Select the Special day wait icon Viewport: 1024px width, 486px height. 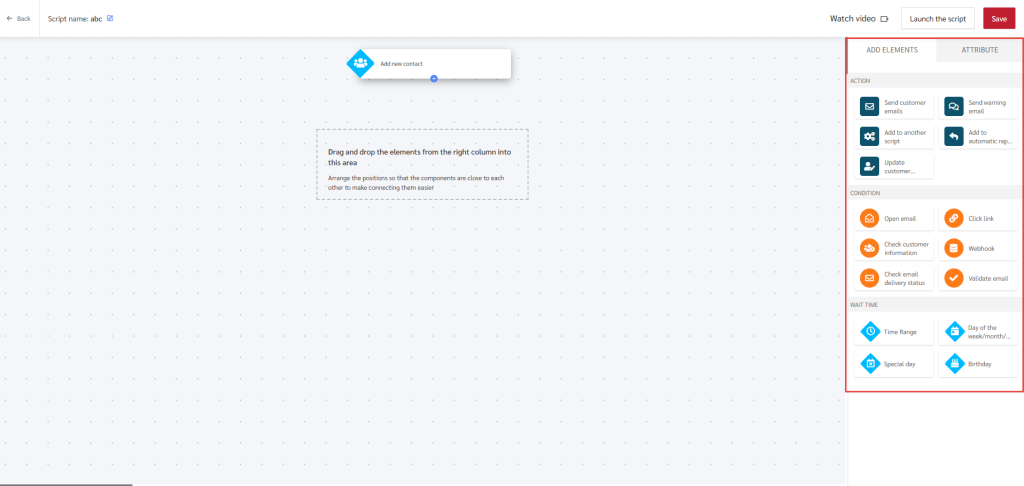(x=869, y=364)
